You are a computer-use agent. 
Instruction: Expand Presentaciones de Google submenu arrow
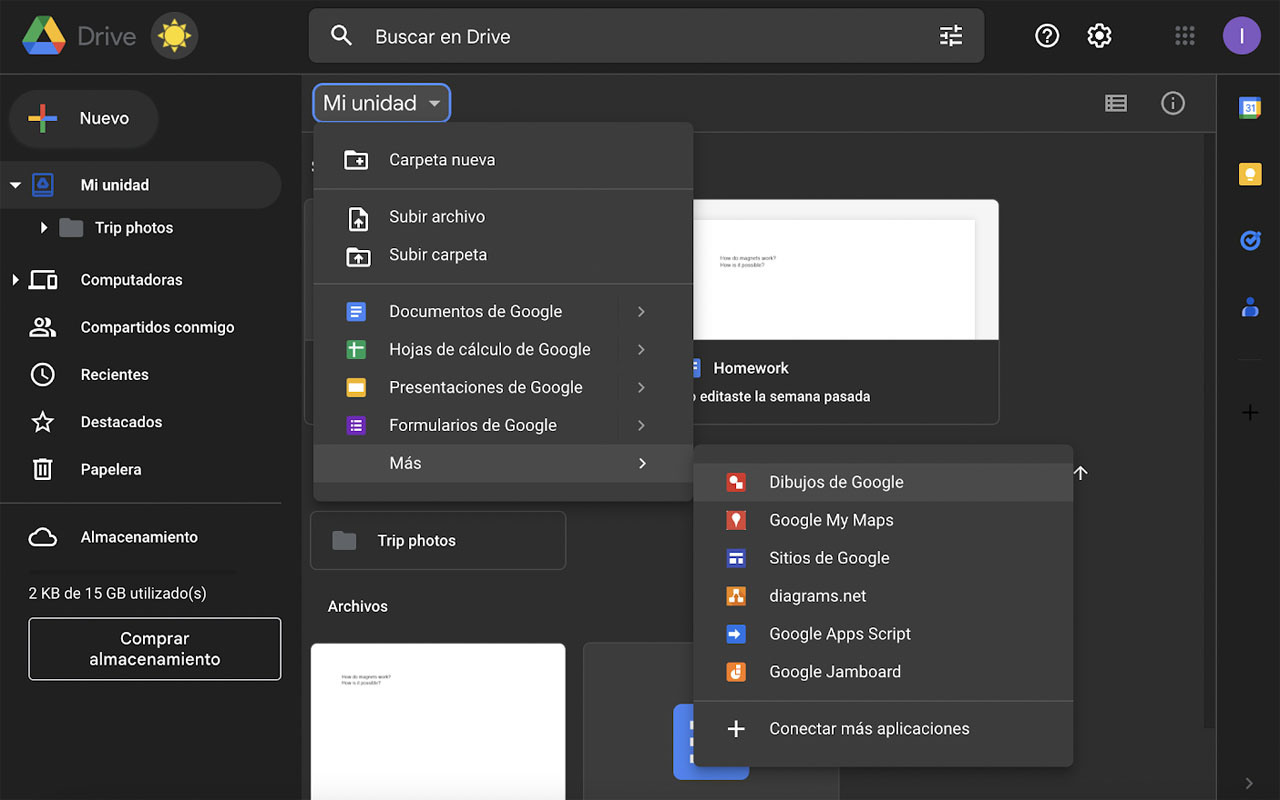click(642, 388)
